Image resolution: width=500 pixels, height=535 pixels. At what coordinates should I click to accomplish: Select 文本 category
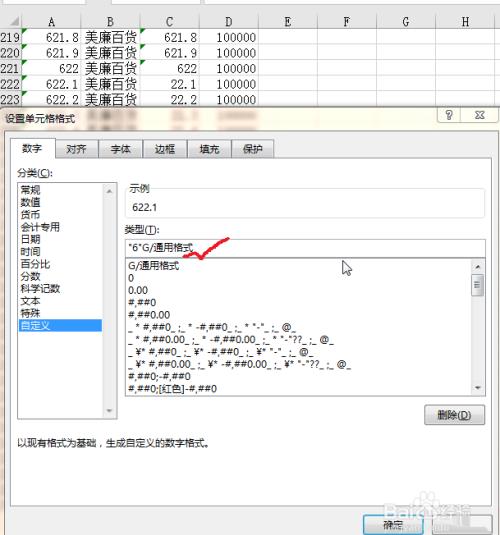tap(61, 301)
